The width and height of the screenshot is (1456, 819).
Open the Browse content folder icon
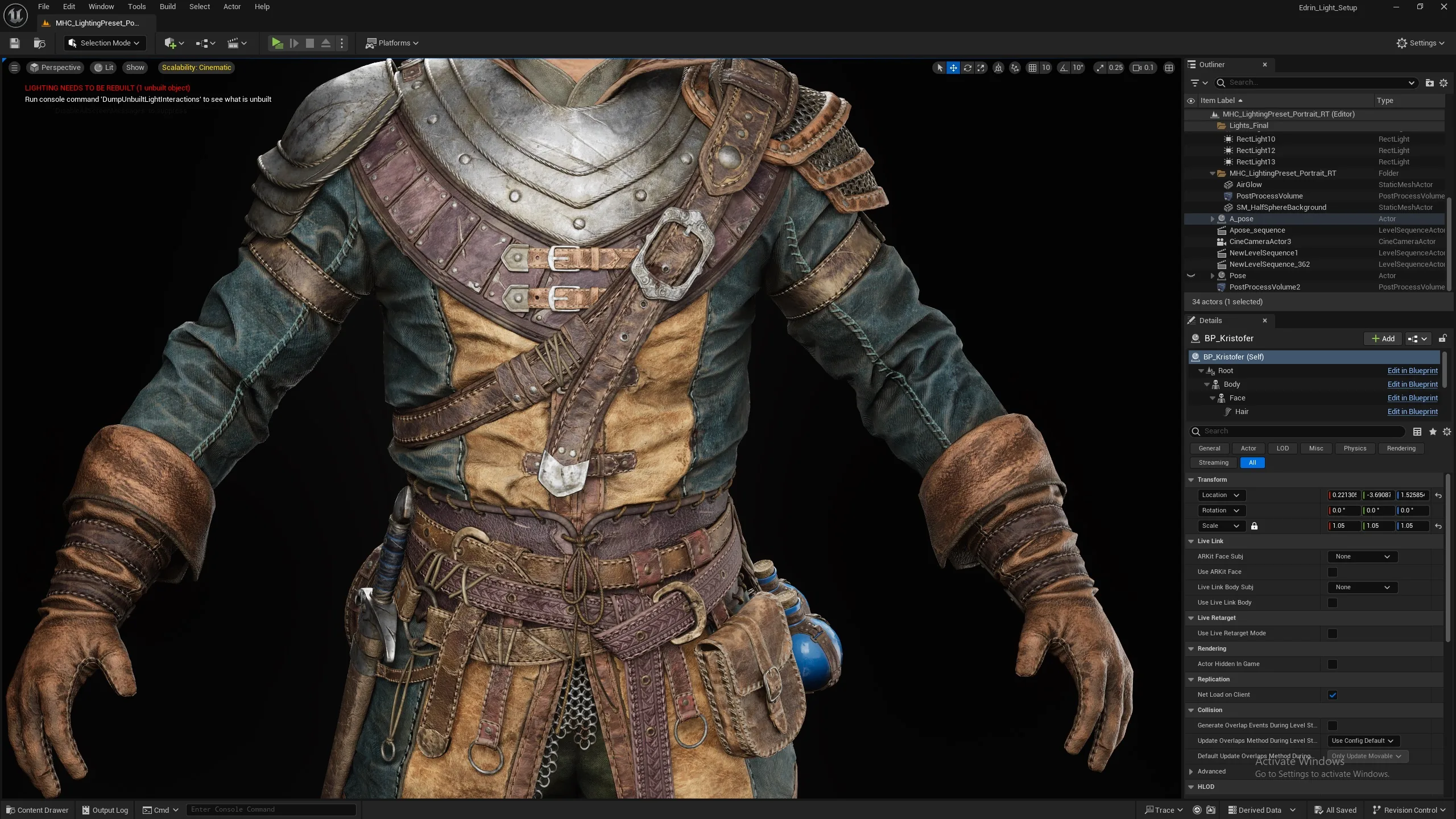[39, 43]
